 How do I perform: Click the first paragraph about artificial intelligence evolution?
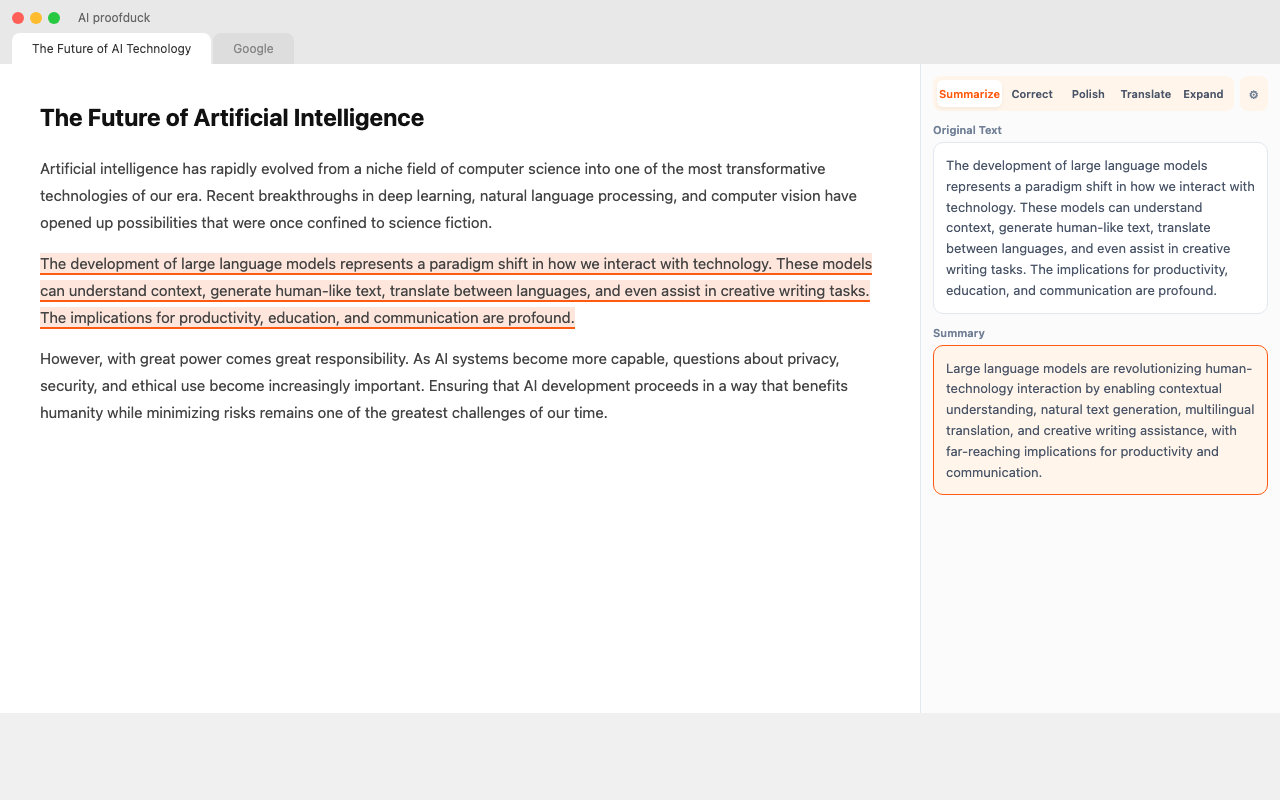pyautogui.click(x=448, y=196)
